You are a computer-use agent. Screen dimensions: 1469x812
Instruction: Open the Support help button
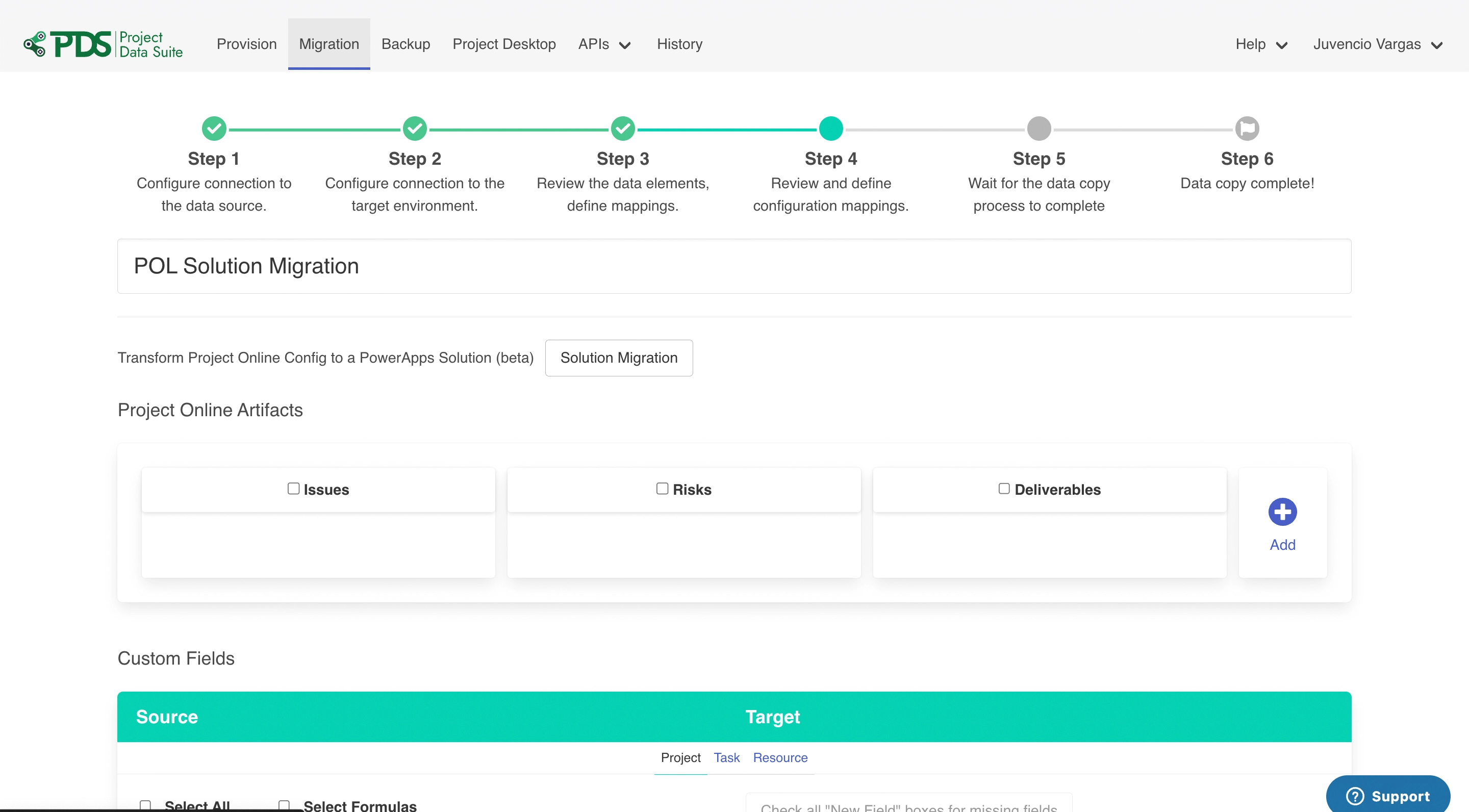[1387, 796]
